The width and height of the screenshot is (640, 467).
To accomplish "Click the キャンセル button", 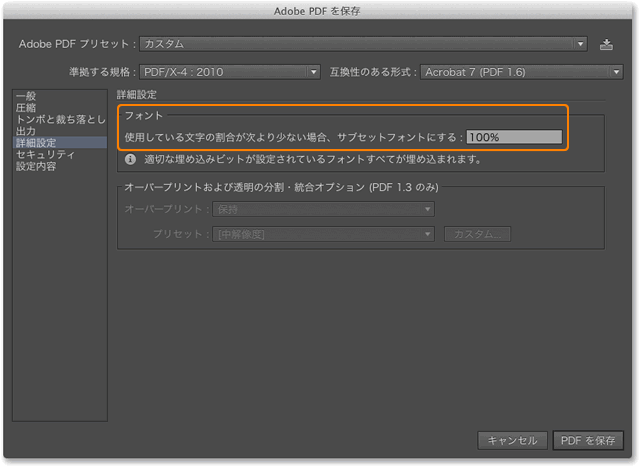I will (x=513, y=440).
